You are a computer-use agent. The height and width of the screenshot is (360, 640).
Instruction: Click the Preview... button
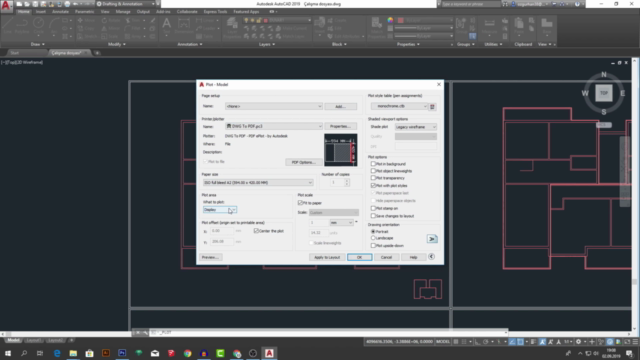(211, 257)
